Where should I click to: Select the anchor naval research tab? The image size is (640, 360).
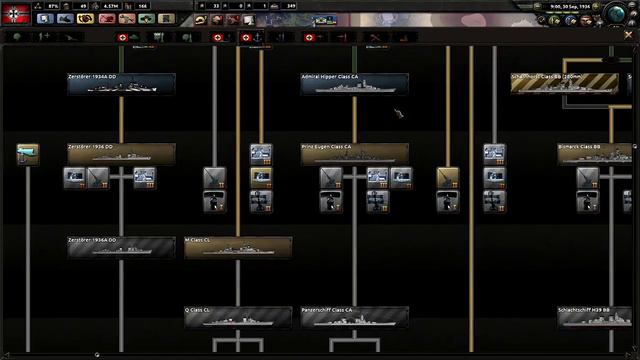click(251, 38)
